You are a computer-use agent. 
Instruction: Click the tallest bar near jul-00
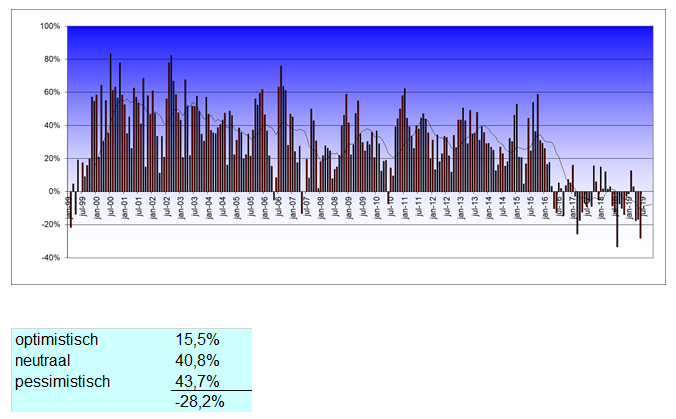click(x=110, y=122)
